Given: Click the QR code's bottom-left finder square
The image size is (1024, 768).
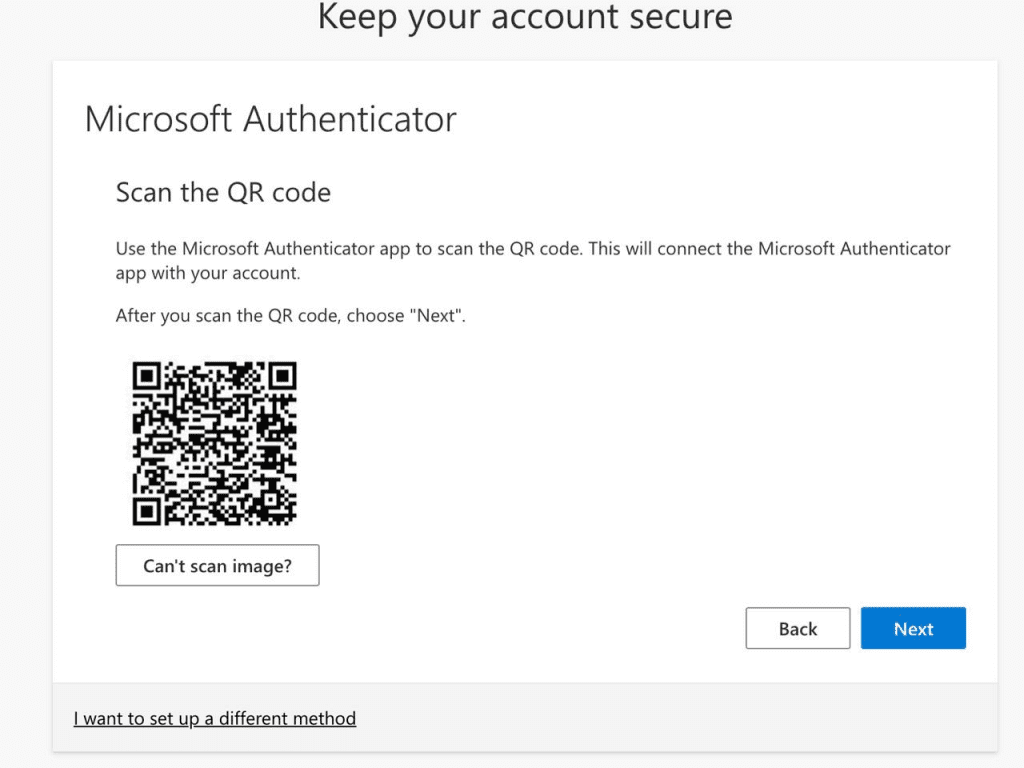Looking at the screenshot, I should (147, 511).
